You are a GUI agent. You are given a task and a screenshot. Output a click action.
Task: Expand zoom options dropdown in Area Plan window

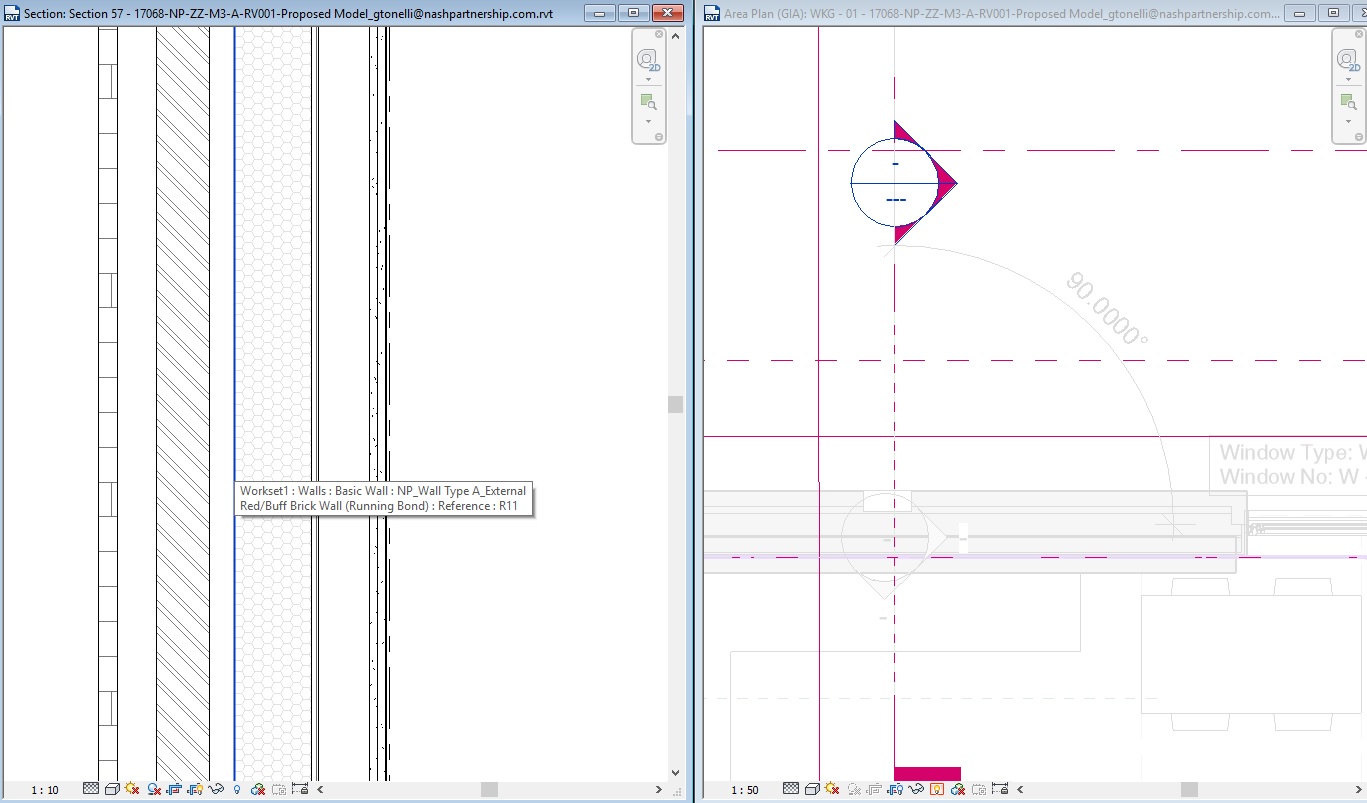(1348, 121)
